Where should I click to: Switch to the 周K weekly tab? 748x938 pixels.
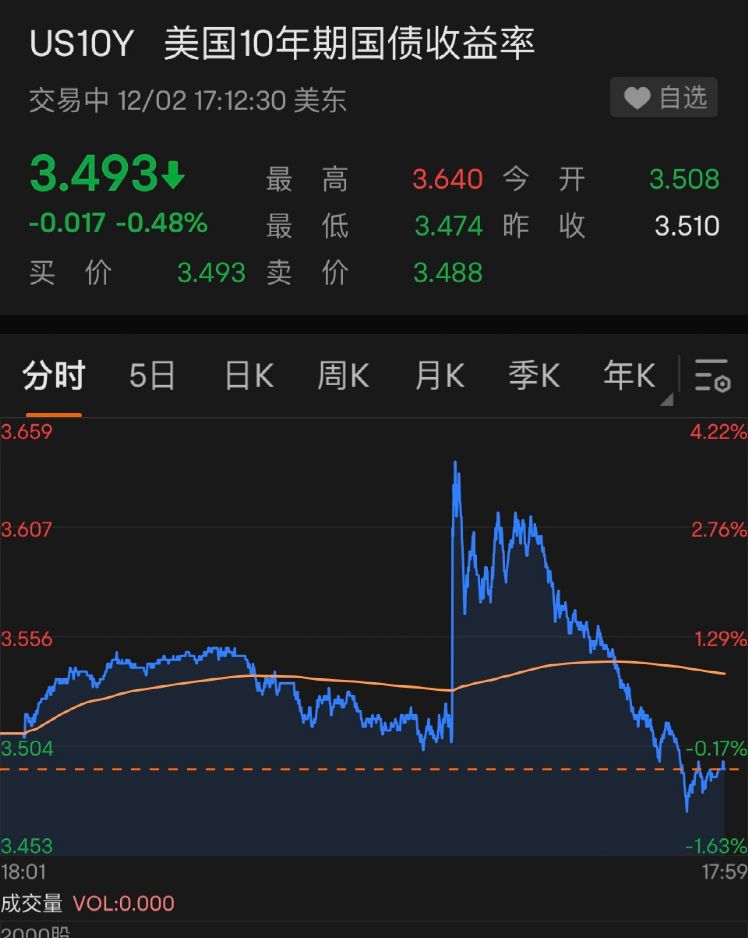click(343, 376)
